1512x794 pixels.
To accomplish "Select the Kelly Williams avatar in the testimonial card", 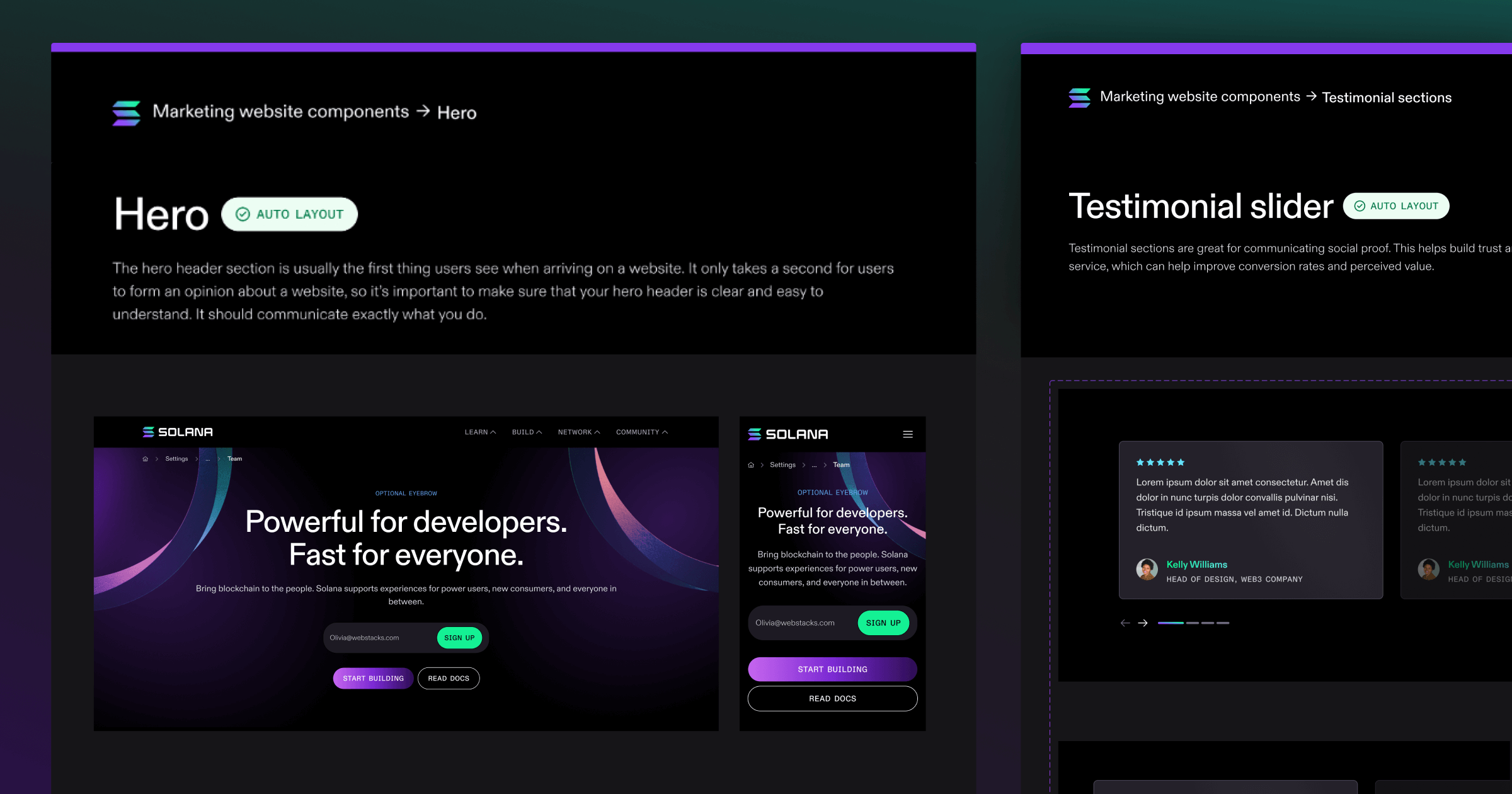I will 1146,569.
